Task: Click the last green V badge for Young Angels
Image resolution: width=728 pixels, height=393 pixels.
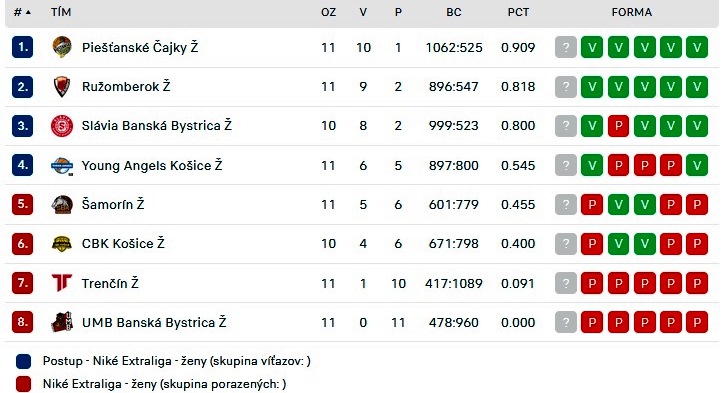Action: point(696,165)
